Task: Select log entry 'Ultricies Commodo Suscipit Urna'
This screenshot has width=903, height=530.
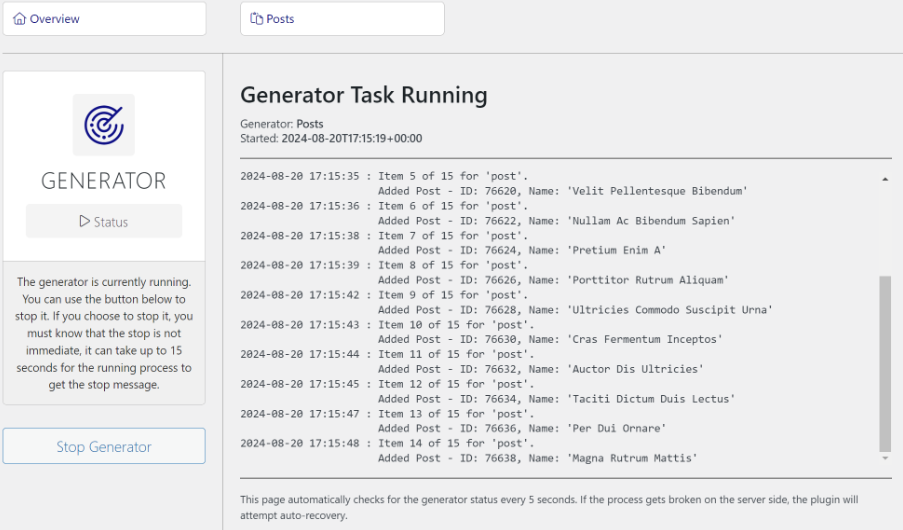Action: point(575,310)
